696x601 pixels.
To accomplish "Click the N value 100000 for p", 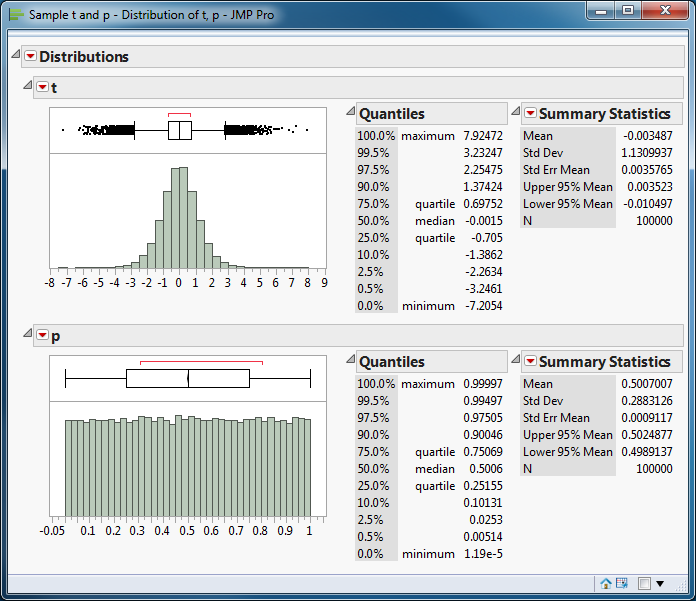I will click(x=654, y=469).
